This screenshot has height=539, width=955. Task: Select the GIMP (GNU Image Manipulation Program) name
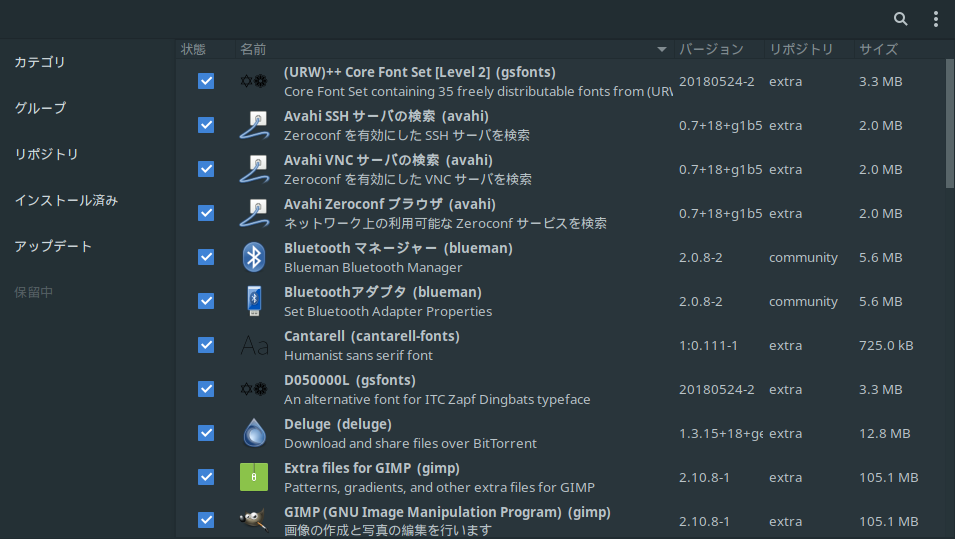pos(447,512)
